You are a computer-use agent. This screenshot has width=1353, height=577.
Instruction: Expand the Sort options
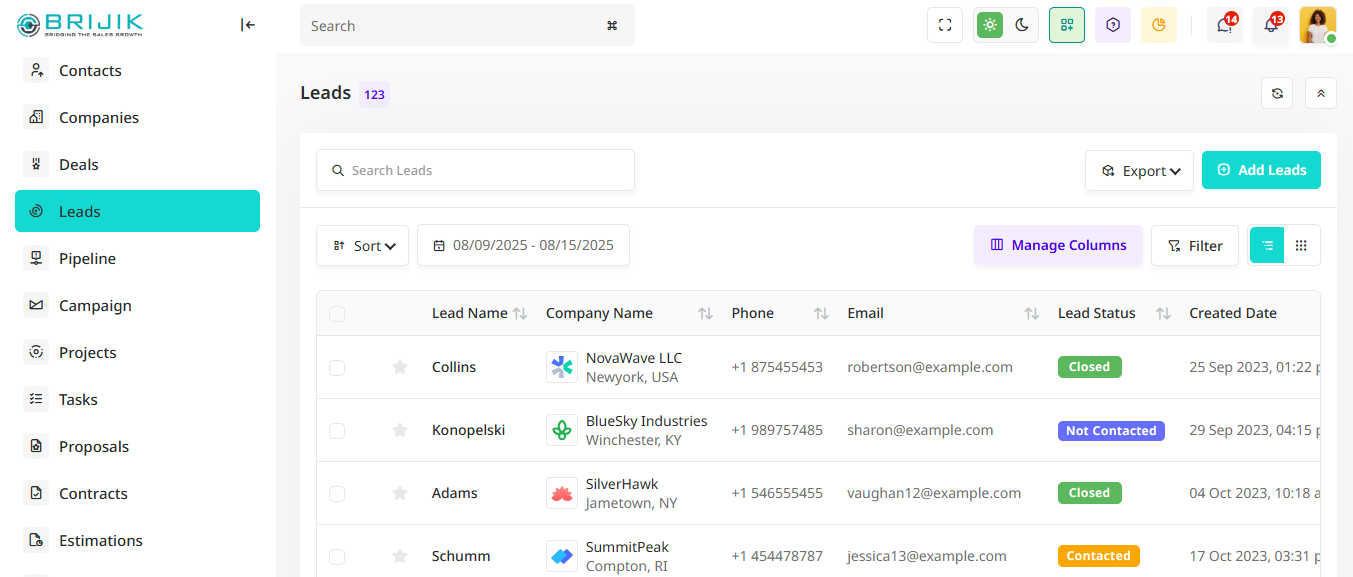pyautogui.click(x=362, y=245)
